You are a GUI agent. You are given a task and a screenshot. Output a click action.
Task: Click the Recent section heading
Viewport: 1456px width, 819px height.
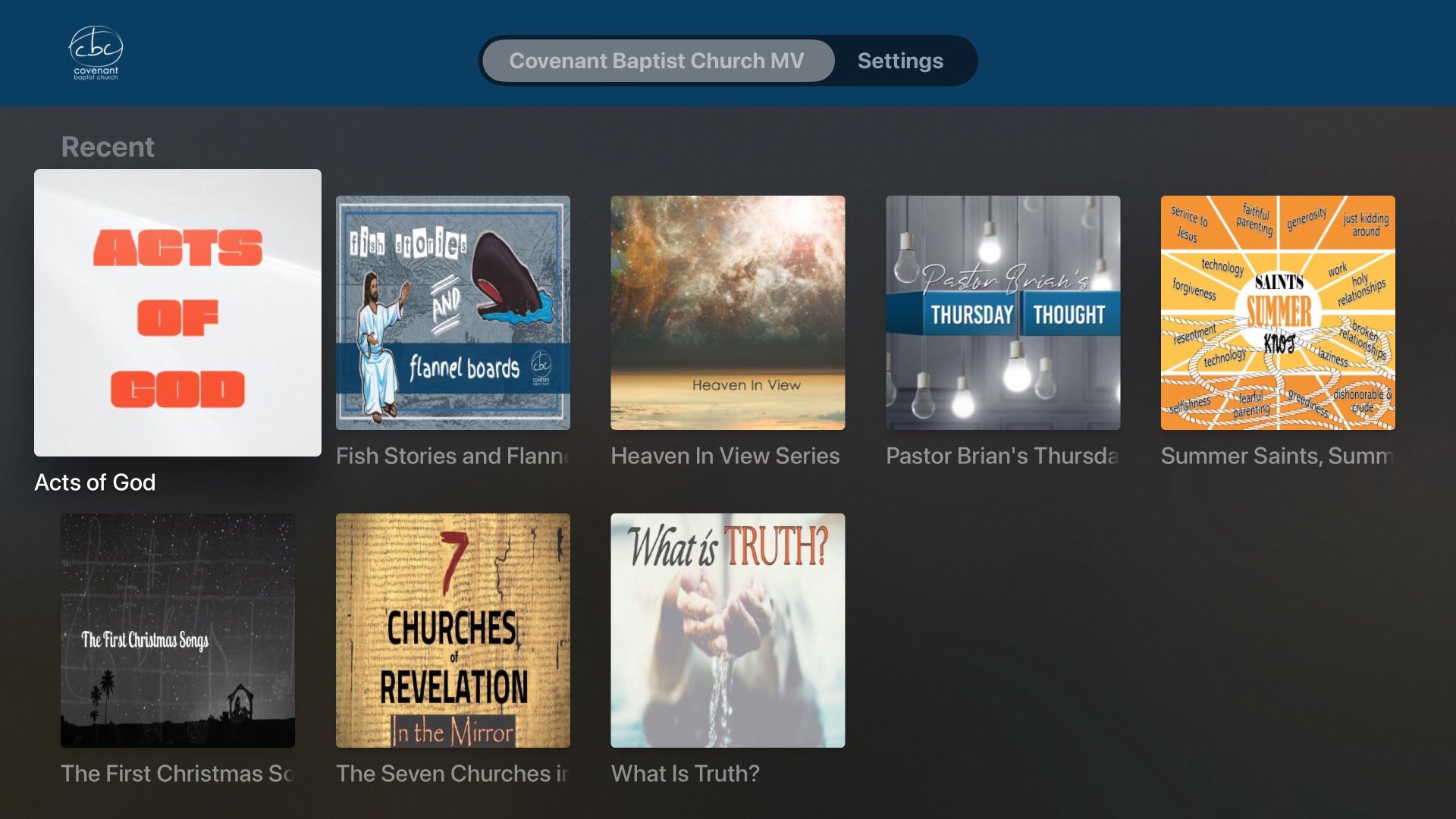[x=108, y=146]
